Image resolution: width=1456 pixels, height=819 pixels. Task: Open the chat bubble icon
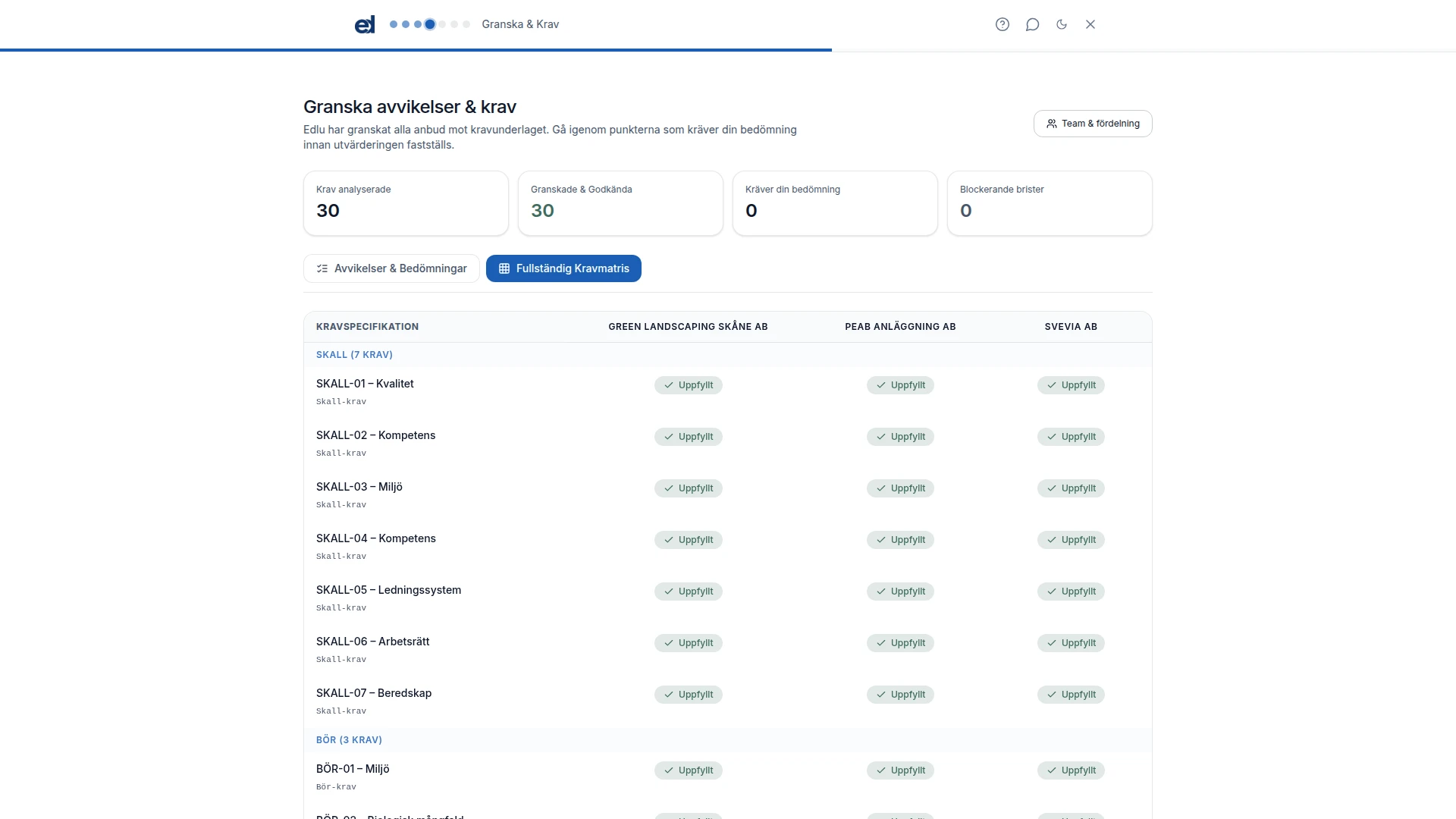point(1032,24)
